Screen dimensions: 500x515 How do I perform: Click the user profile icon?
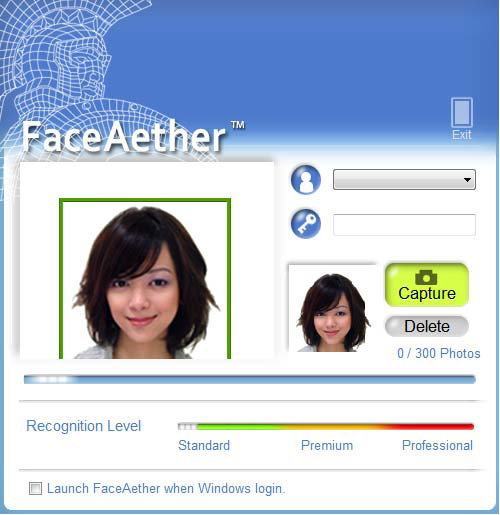click(306, 179)
